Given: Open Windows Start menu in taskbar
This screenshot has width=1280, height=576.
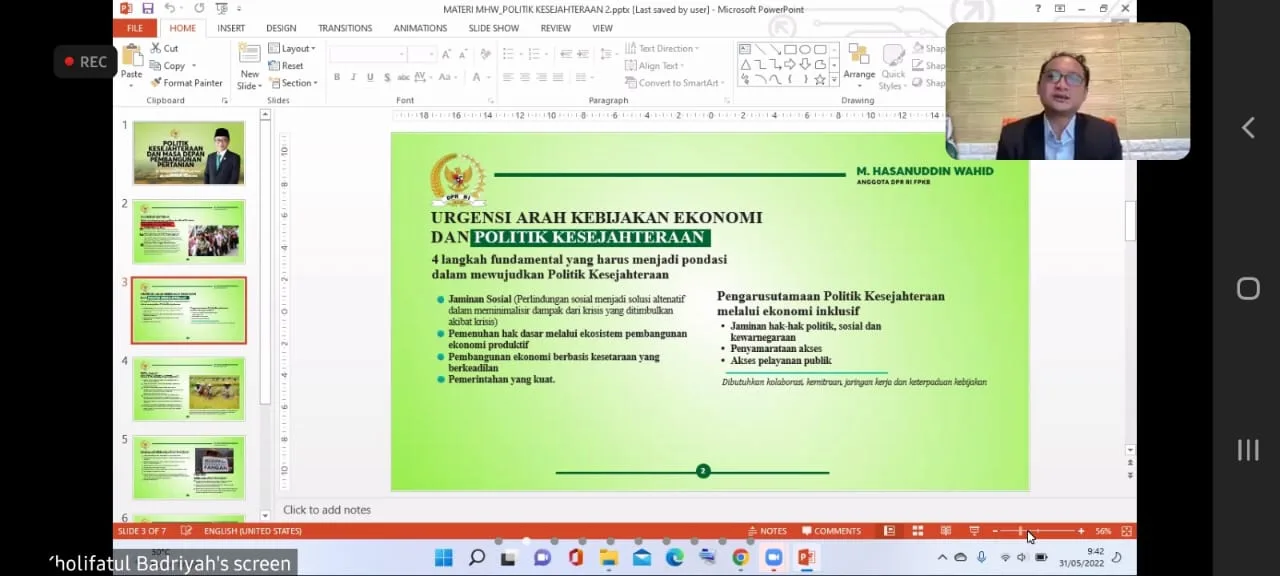Looking at the screenshot, I should point(444,557).
